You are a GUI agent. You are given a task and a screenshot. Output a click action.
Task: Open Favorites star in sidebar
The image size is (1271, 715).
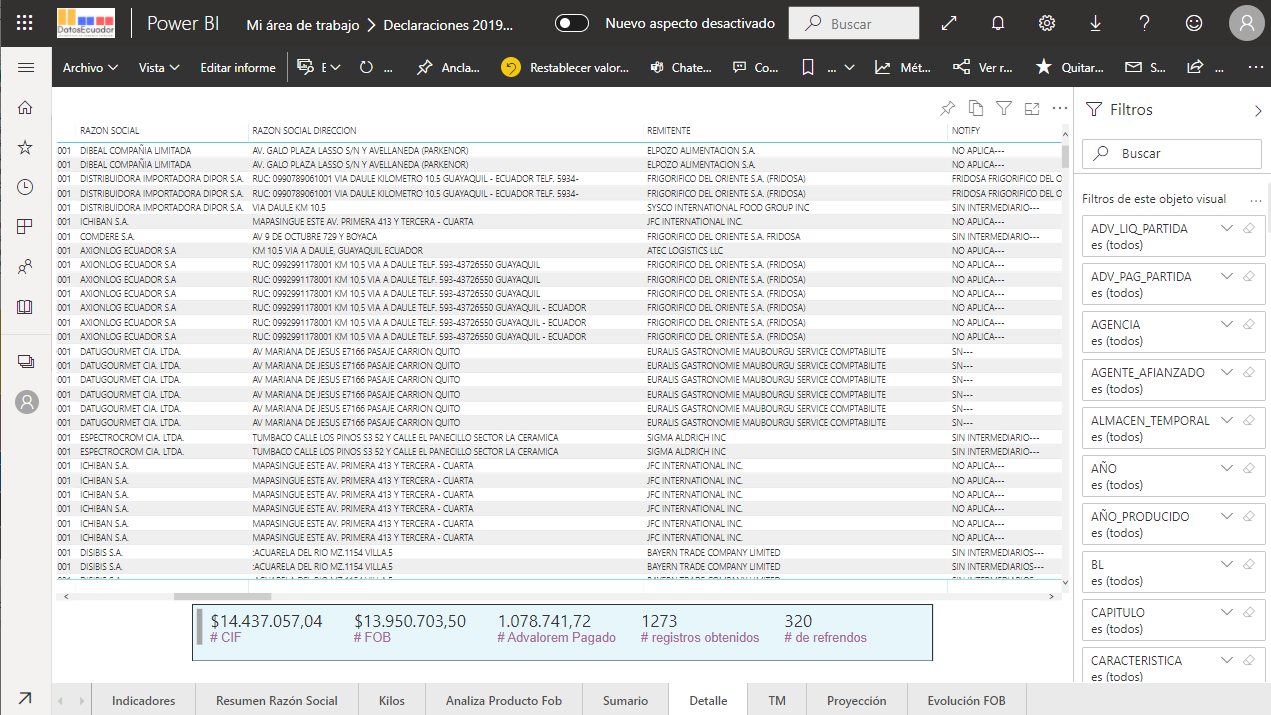(x=26, y=147)
